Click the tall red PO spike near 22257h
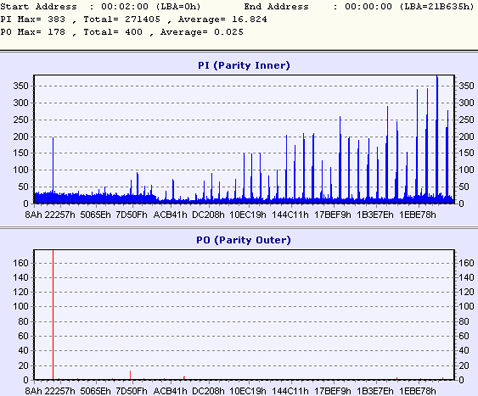The height and width of the screenshot is (396, 478). click(53, 315)
